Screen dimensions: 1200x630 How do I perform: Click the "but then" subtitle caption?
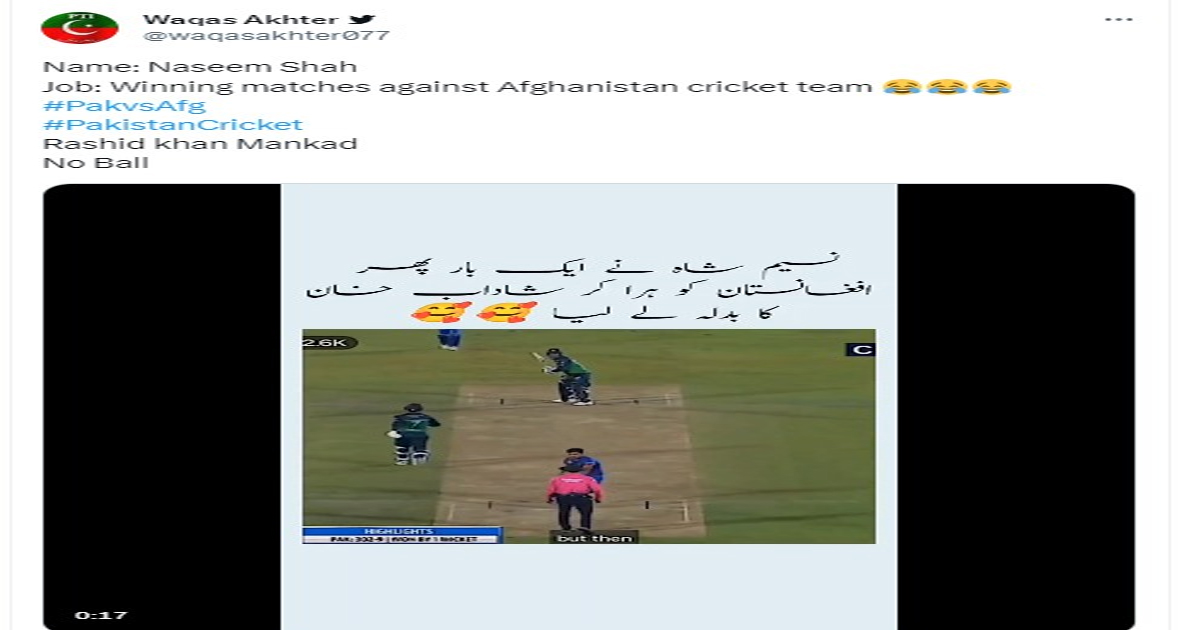pos(594,537)
